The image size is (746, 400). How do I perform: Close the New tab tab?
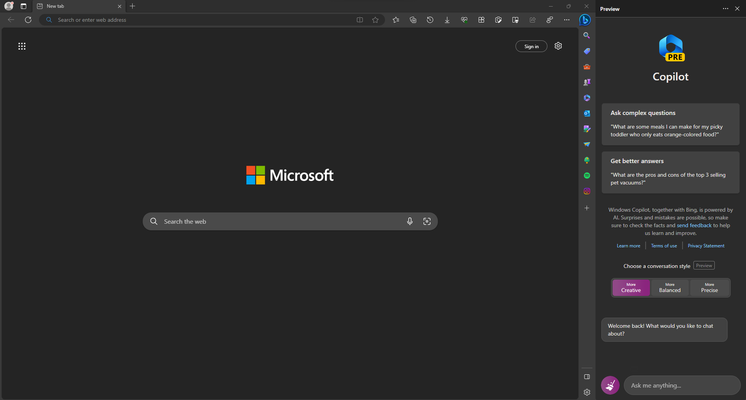[119, 6]
